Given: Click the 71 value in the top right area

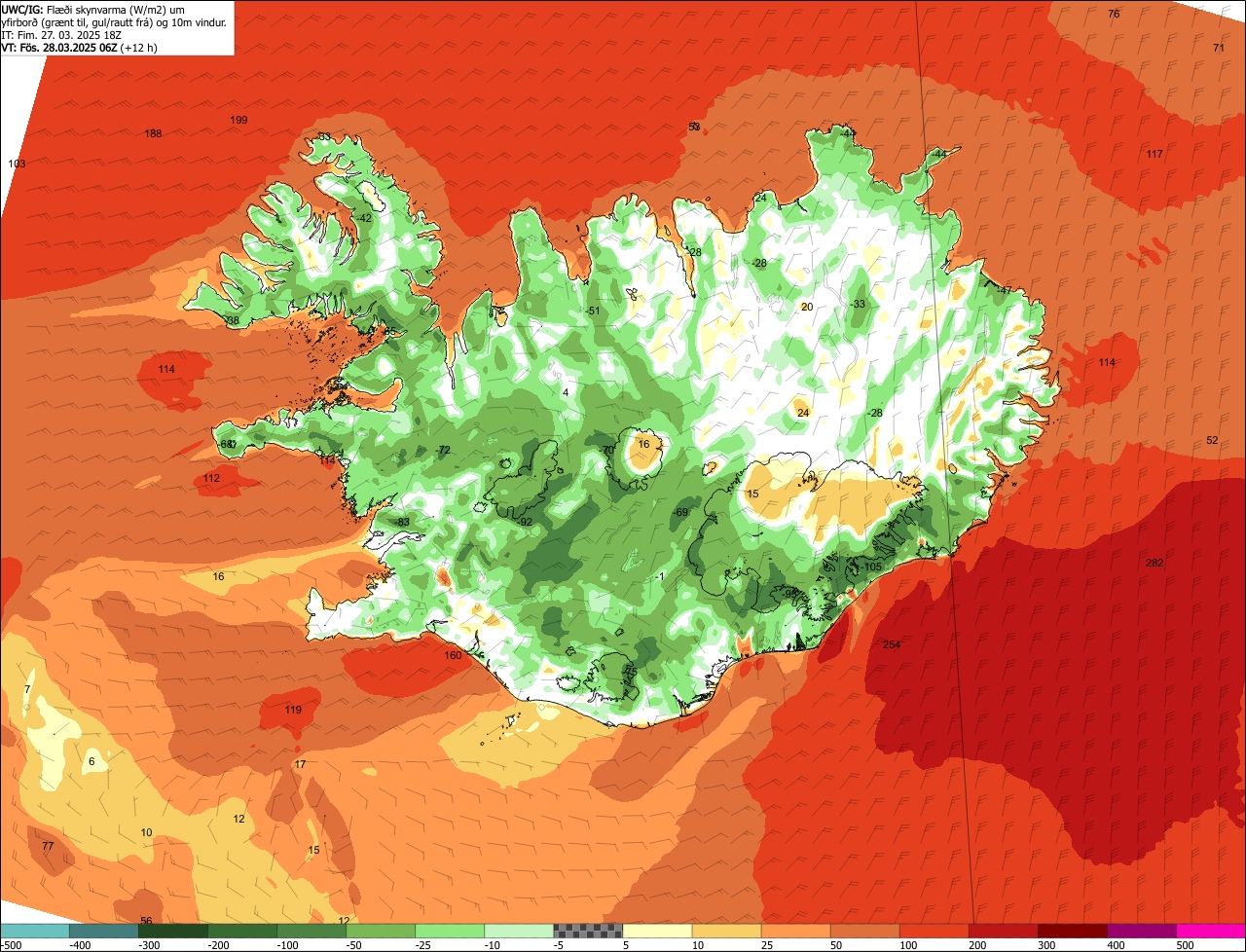Looking at the screenshot, I should [x=1219, y=48].
